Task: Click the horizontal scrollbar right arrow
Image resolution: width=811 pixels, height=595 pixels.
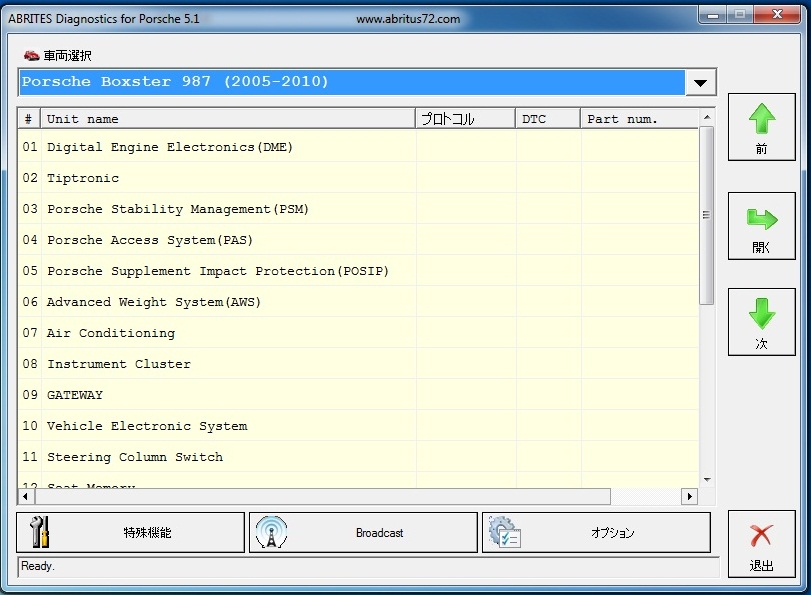Action: (x=689, y=497)
